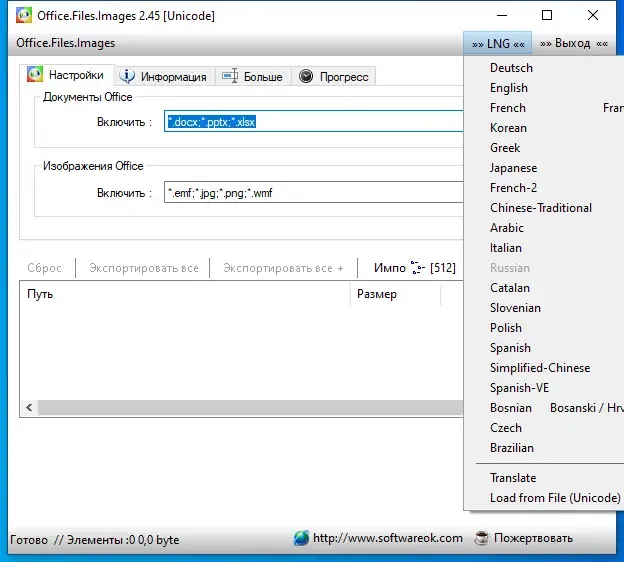This screenshot has height=562, width=624.
Task: Click the Выход exit button
Action: pos(573,43)
